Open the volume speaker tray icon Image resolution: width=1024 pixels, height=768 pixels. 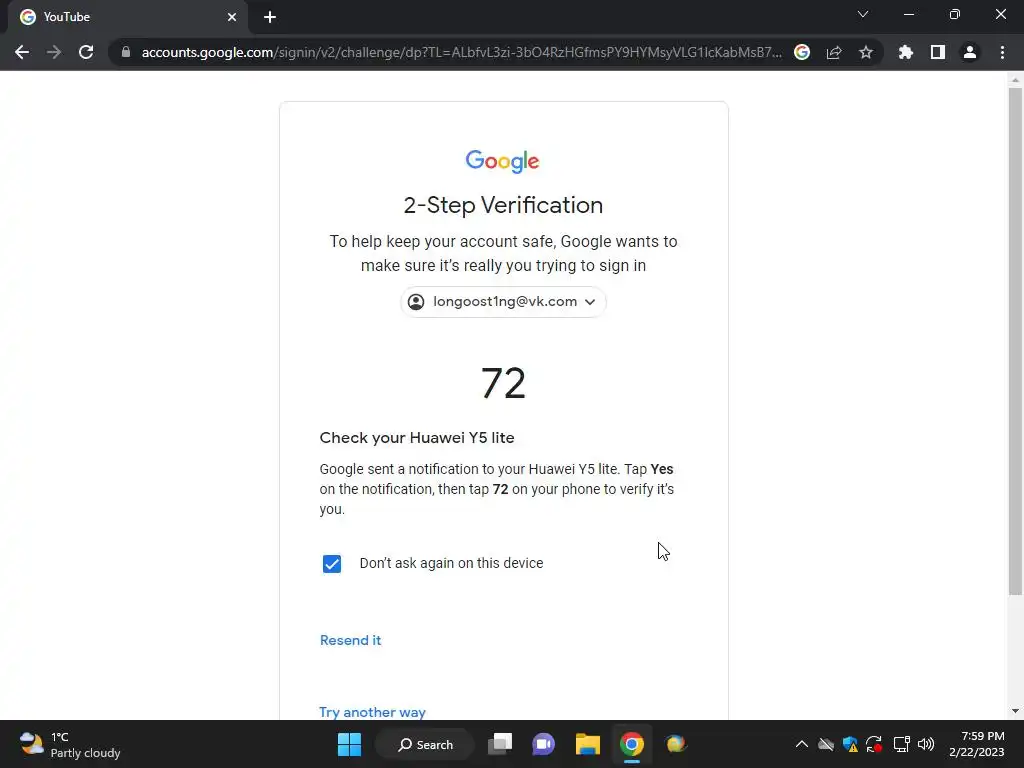click(x=926, y=744)
